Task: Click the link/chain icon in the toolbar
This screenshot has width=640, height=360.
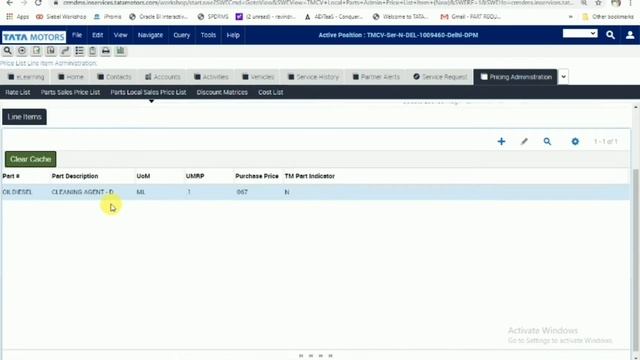Action: [x=65, y=51]
